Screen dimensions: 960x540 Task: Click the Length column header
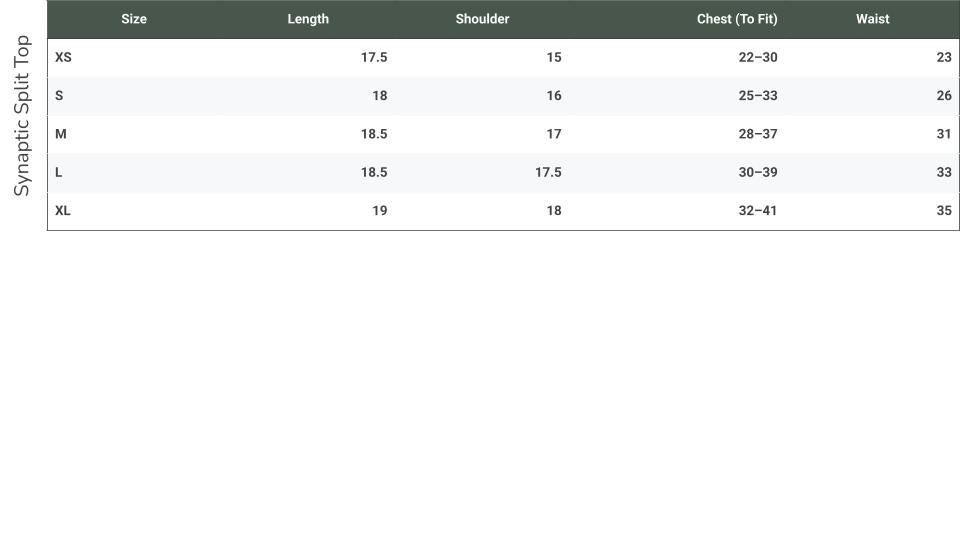(308, 19)
